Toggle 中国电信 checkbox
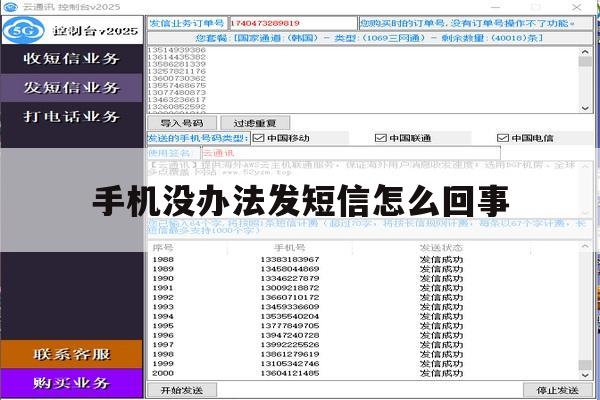Viewport: 600px width, 400px height. [x=503, y=138]
